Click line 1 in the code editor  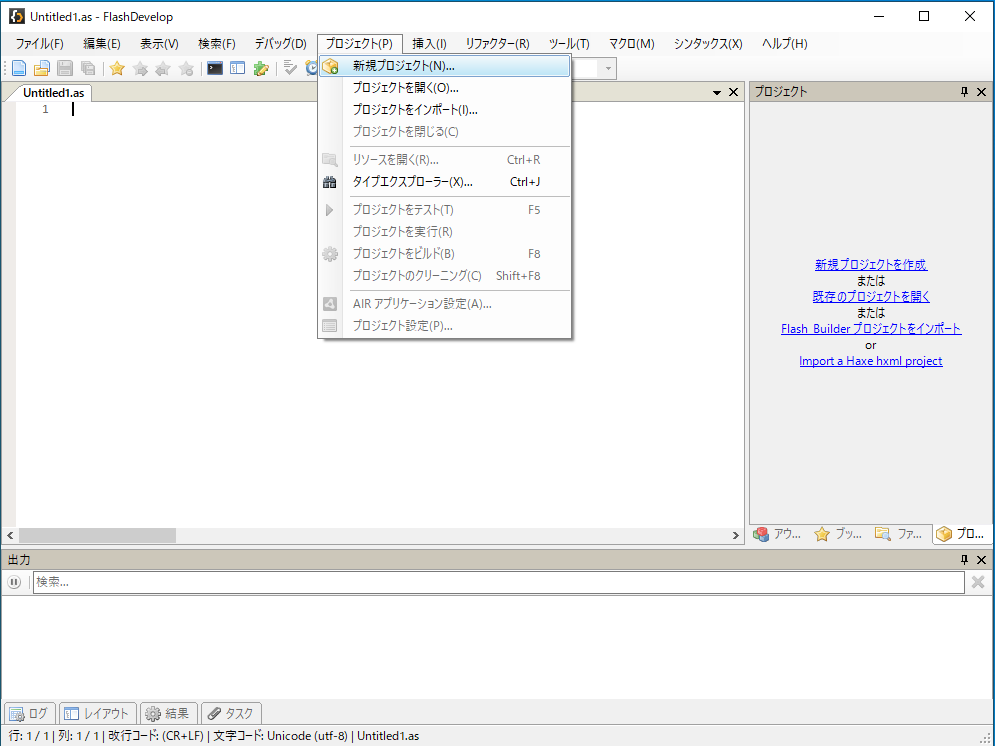coord(406,109)
